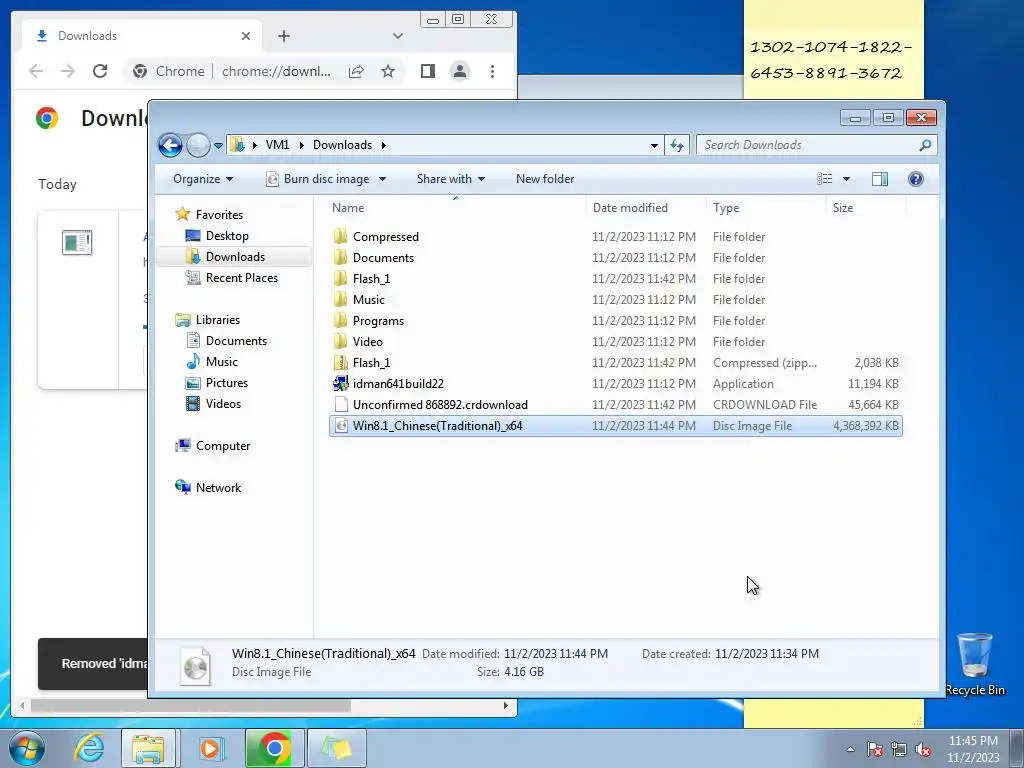Sort by the Type column
The height and width of the screenshot is (768, 1024).
click(766, 208)
